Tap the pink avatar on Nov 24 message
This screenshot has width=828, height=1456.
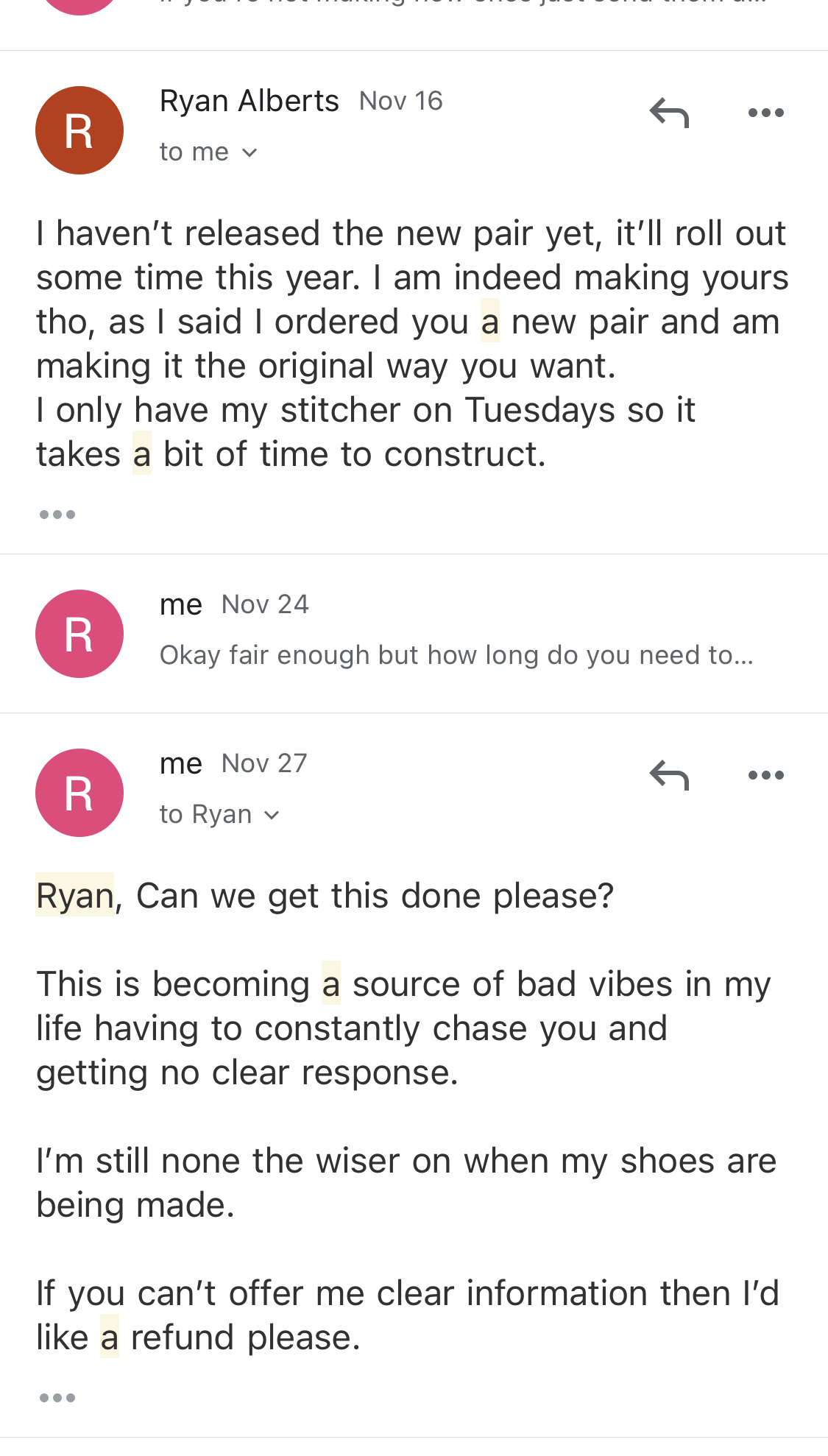click(x=79, y=634)
